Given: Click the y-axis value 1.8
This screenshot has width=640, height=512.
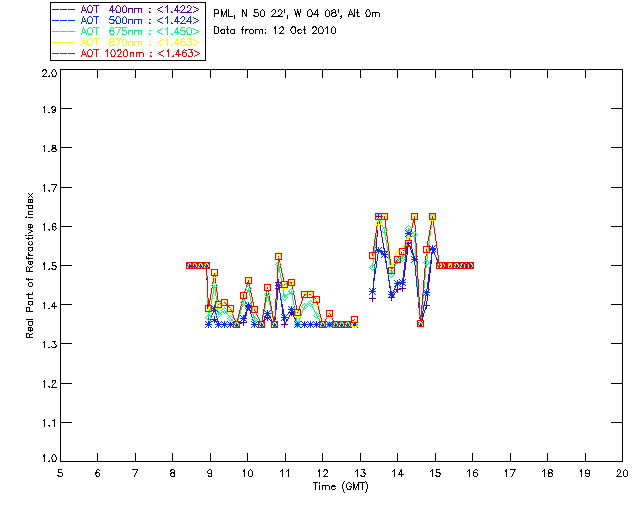Looking at the screenshot, I should pyautogui.click(x=49, y=148).
